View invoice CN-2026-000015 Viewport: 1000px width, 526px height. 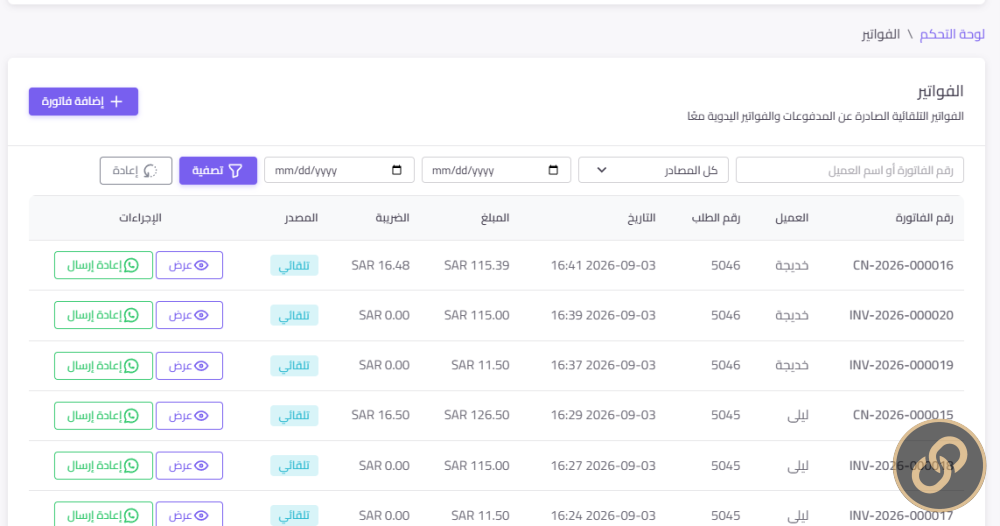pos(189,416)
